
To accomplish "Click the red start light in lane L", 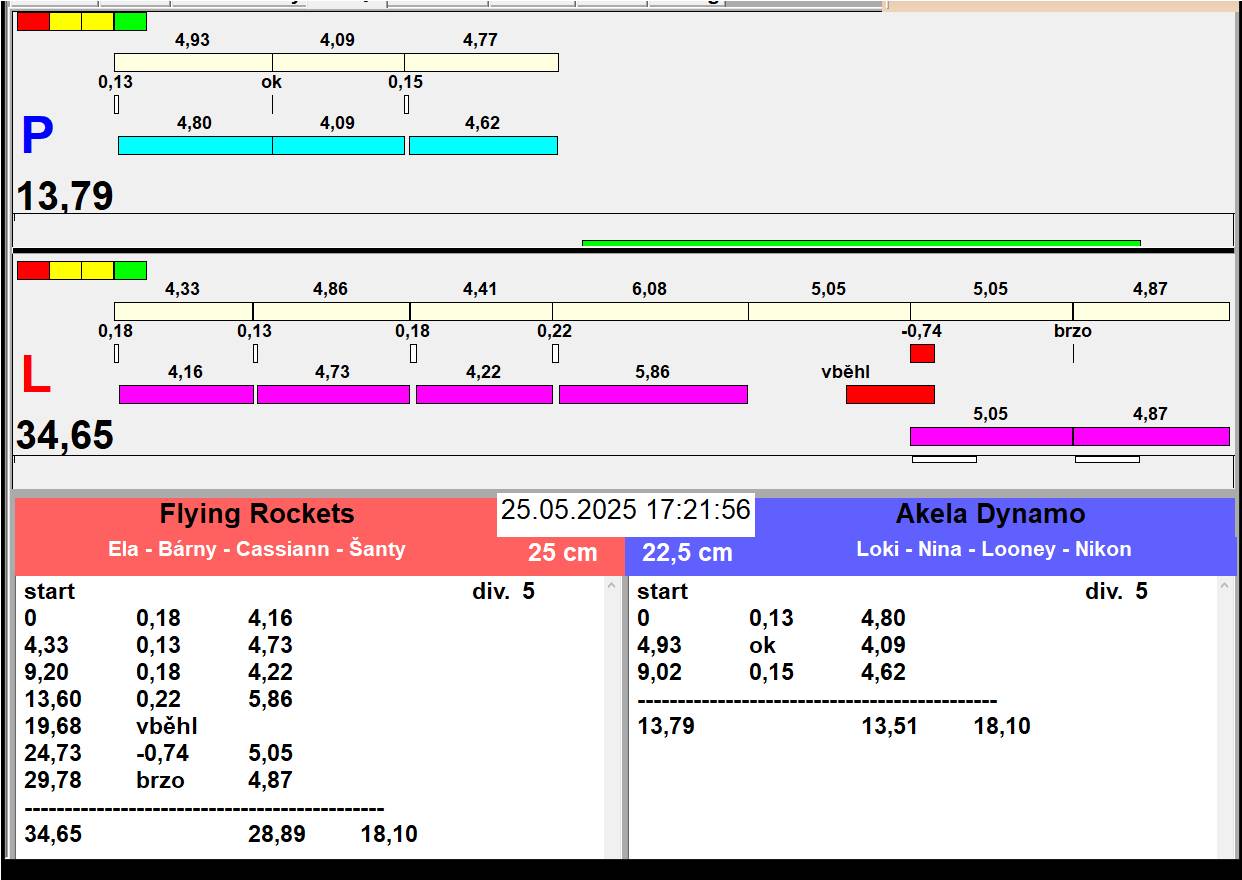I will coord(33,270).
